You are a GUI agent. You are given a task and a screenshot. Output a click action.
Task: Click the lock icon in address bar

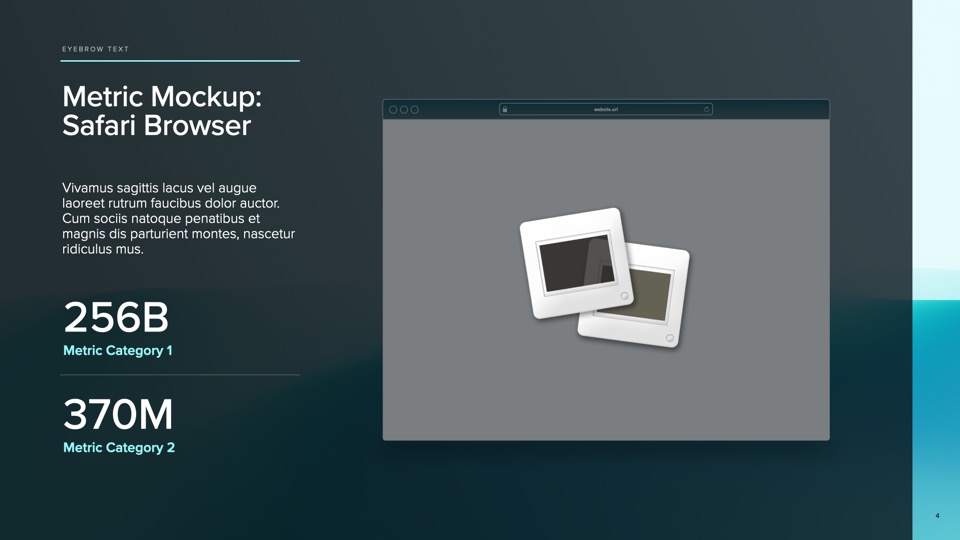pyautogui.click(x=504, y=110)
